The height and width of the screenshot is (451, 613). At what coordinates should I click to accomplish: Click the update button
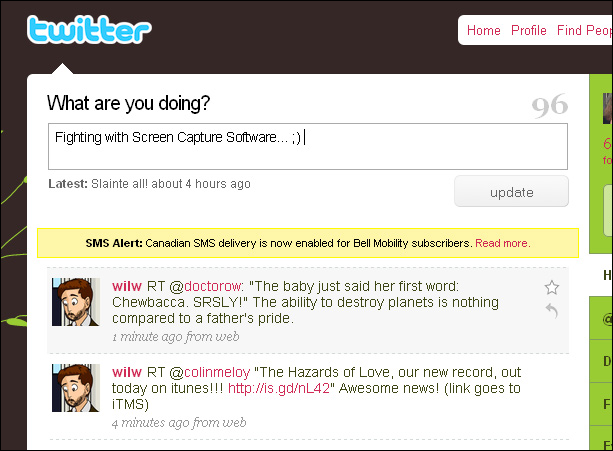[511, 191]
